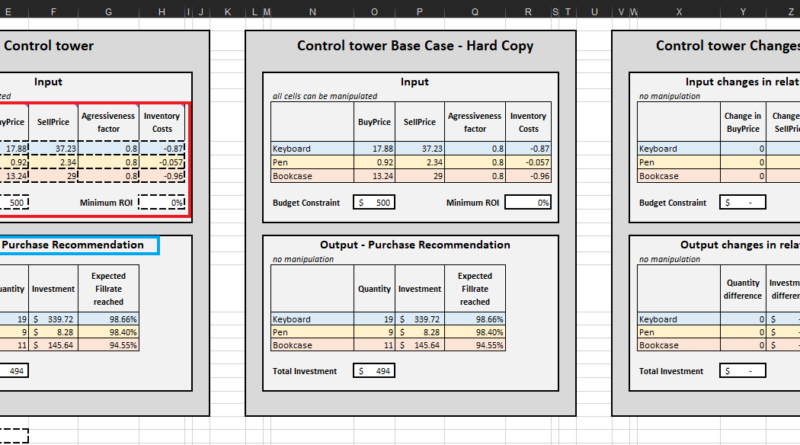Click Bookcase Inventory Costs -0.96 in left Control tower

162,176
